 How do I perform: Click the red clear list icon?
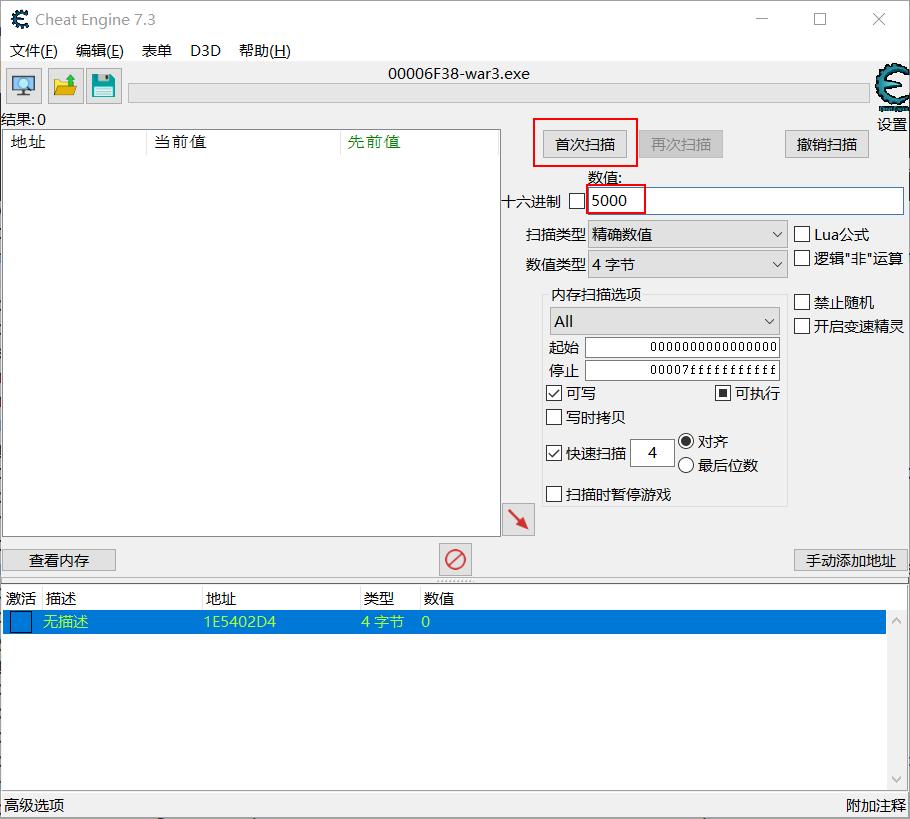click(x=456, y=559)
